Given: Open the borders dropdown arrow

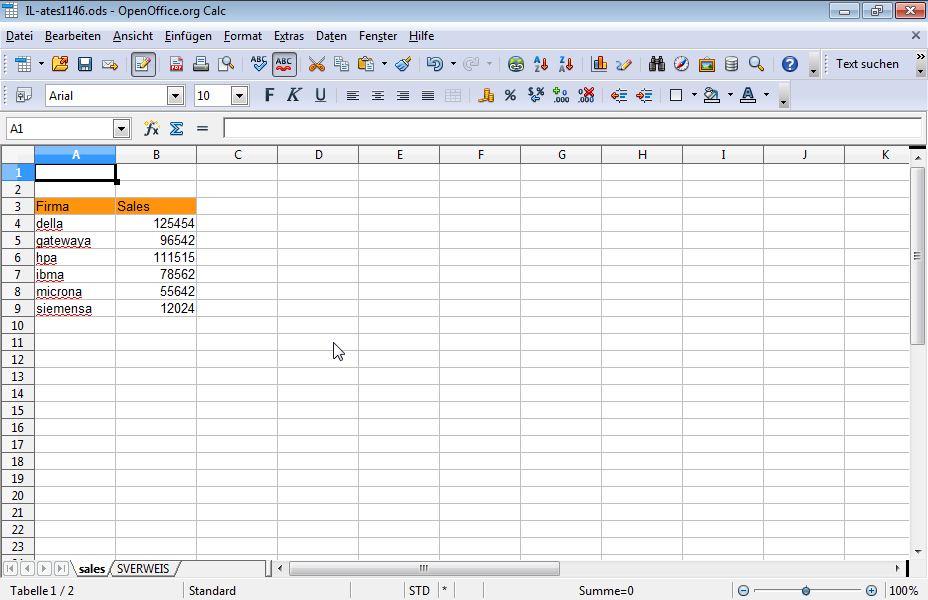Looking at the screenshot, I should tap(694, 95).
